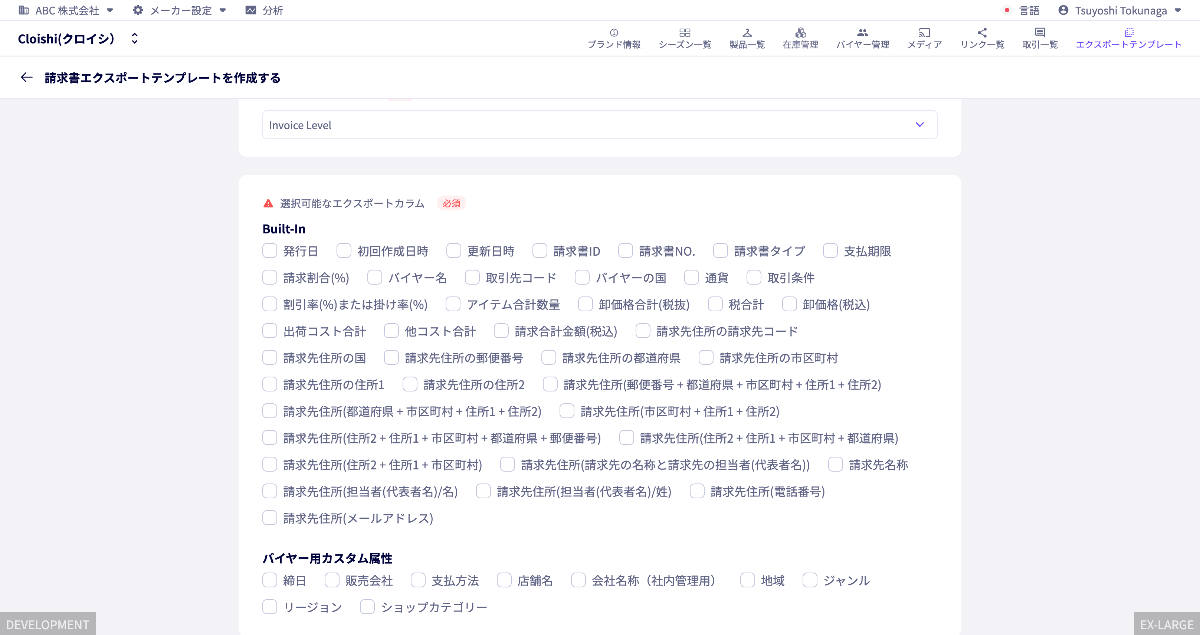The width and height of the screenshot is (1200, 635).
Task: Click the 言語 flag icon
Action: tap(1008, 10)
